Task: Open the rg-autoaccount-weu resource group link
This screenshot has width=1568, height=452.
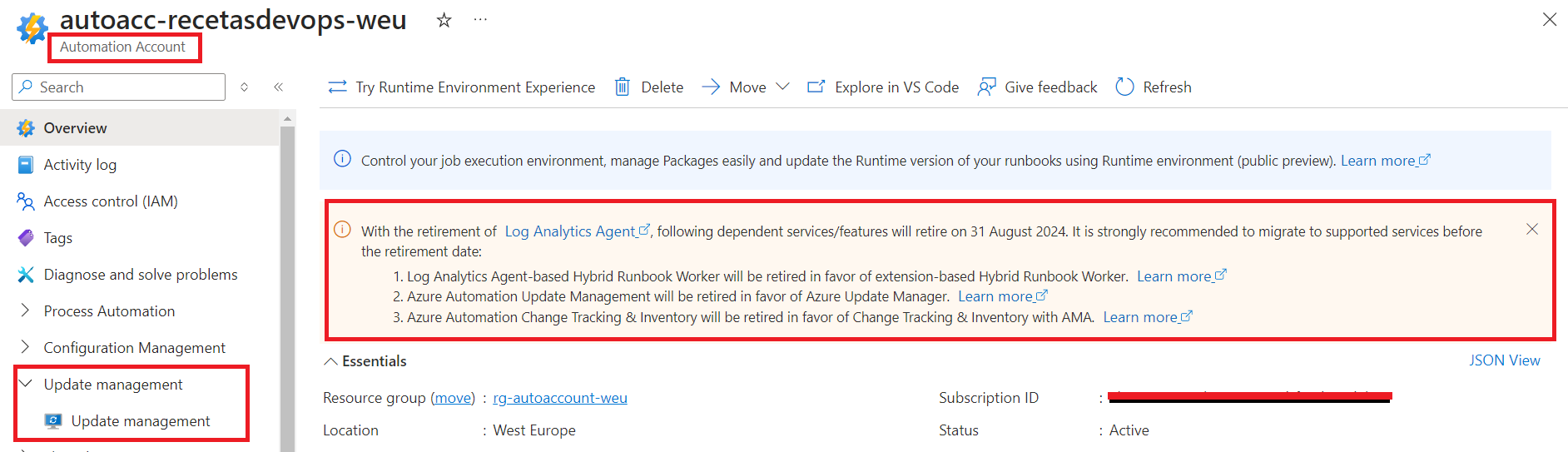Action: tap(560, 398)
